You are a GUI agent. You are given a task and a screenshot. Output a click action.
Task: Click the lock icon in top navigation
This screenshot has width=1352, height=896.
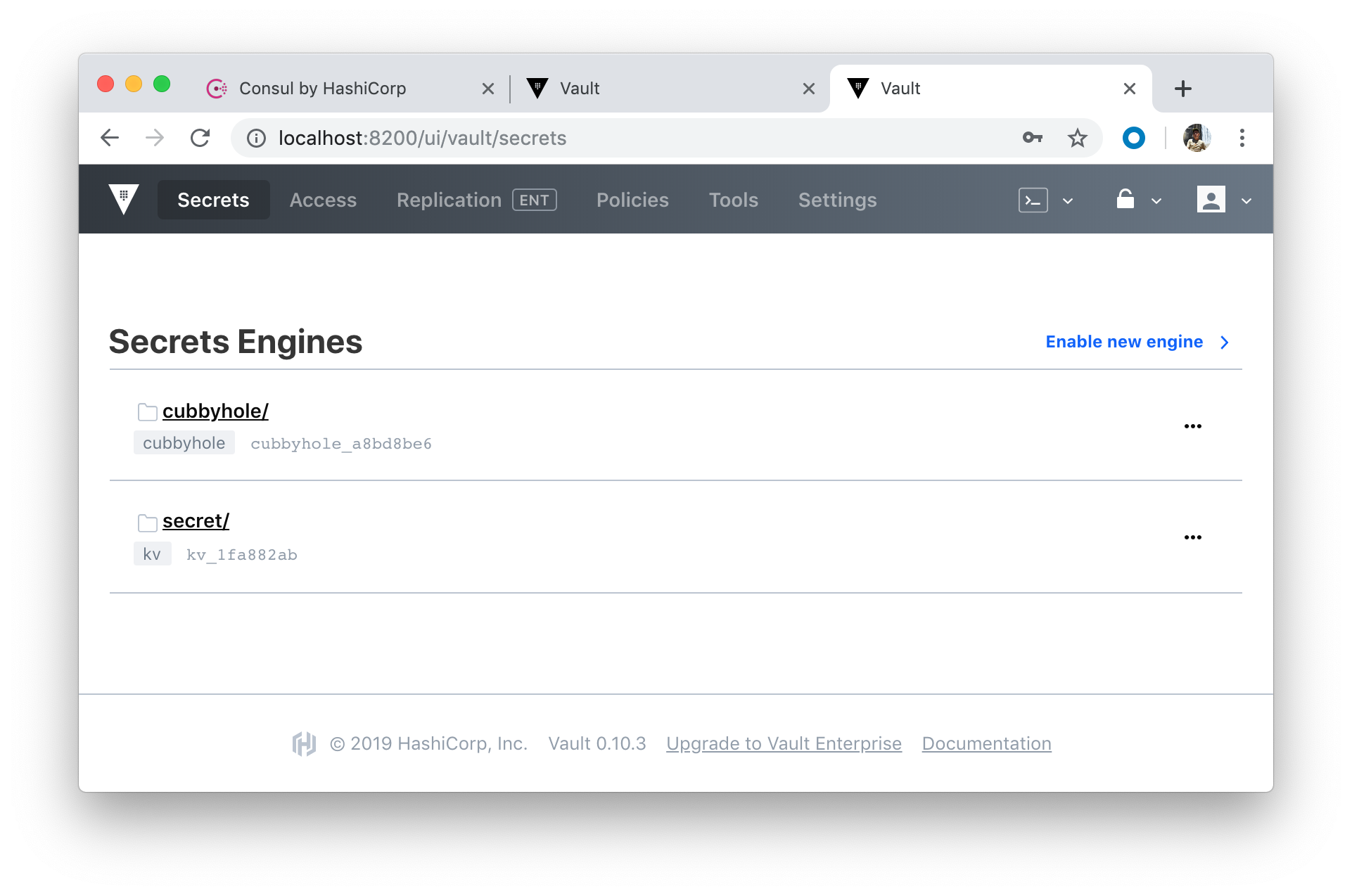click(1126, 199)
